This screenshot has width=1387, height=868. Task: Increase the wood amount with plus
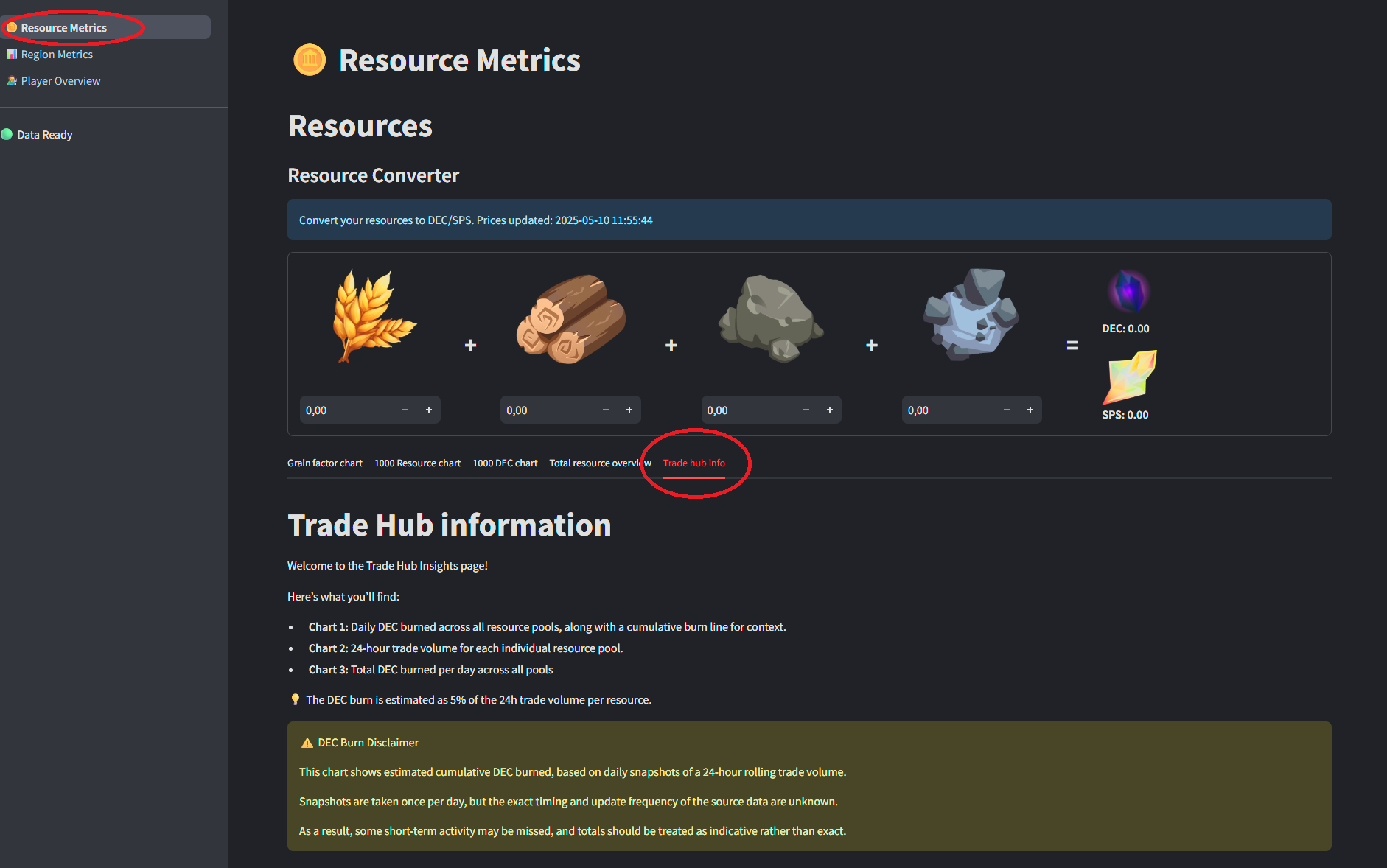tap(629, 410)
